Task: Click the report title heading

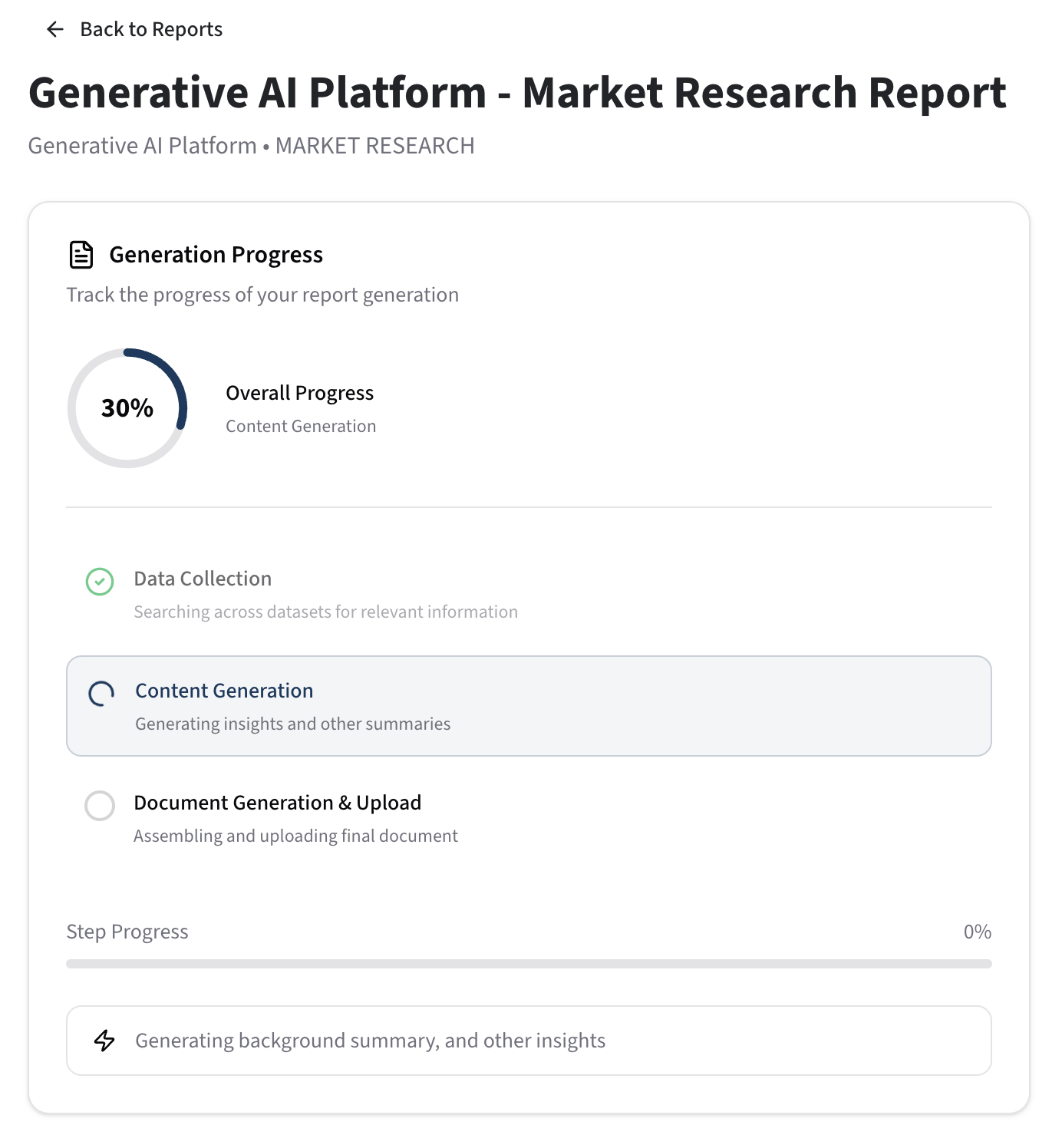Action: point(517,93)
